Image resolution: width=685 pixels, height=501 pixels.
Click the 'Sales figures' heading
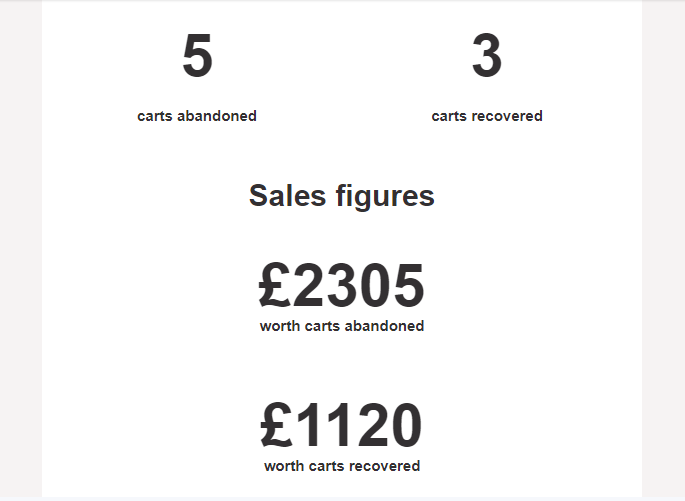coord(342,196)
